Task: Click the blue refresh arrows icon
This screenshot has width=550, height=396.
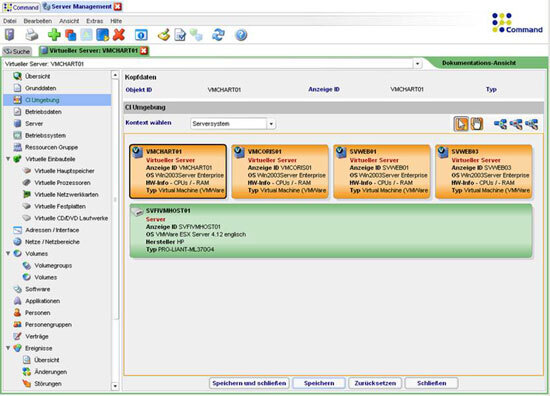Action: tap(218, 35)
